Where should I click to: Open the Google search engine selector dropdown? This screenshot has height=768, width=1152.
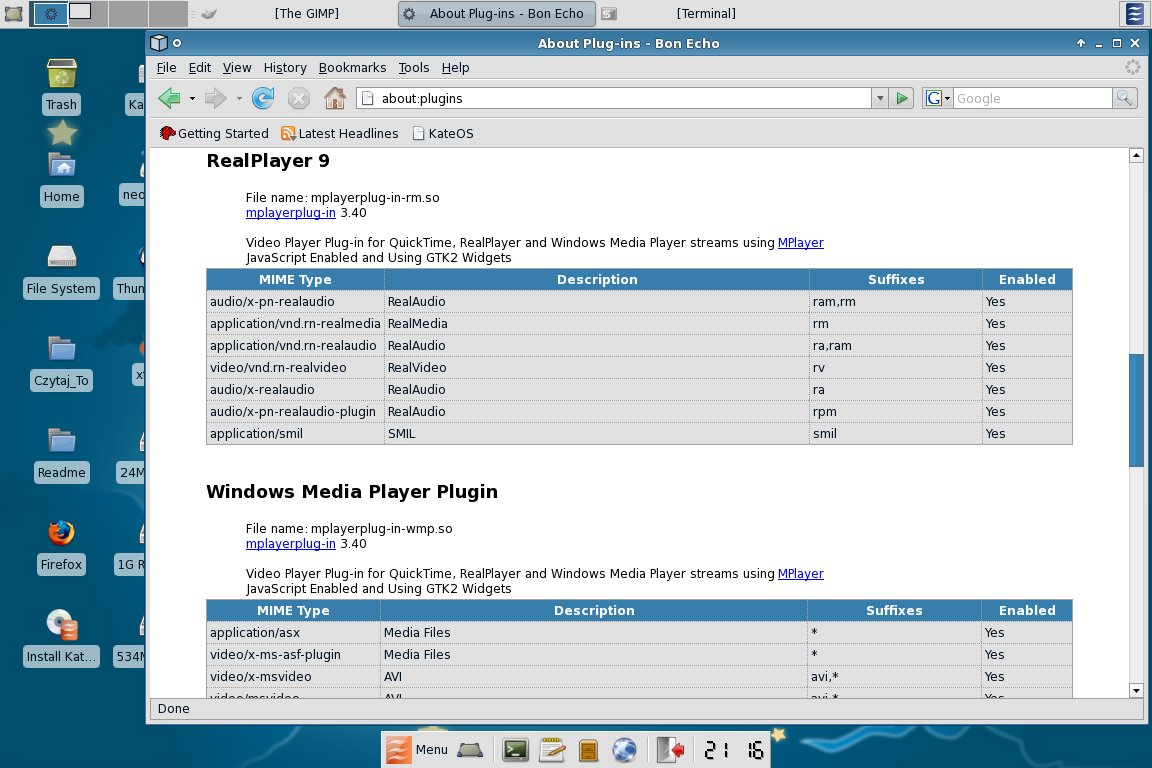pos(938,98)
